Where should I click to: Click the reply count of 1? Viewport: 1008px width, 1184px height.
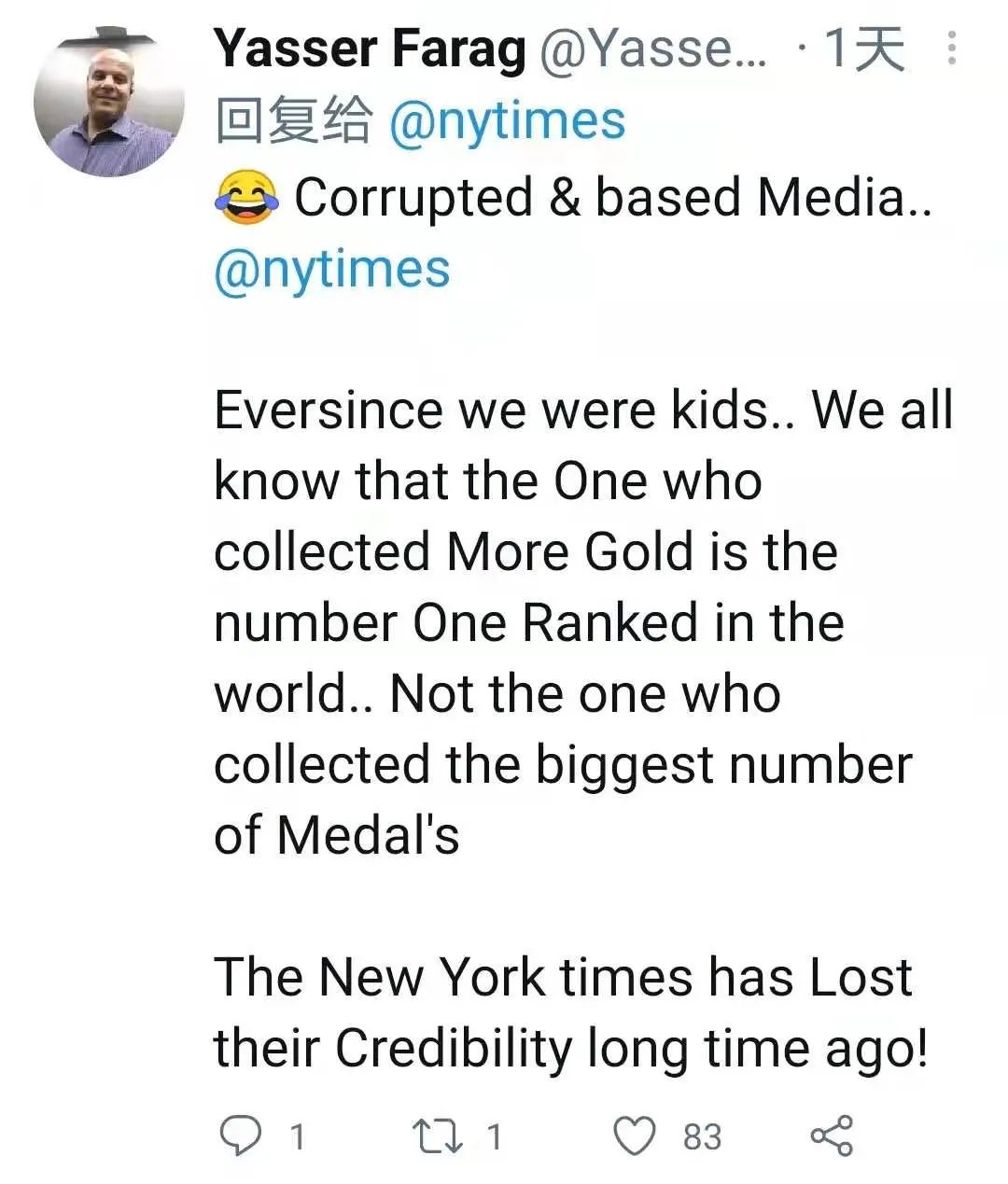pos(298,1136)
